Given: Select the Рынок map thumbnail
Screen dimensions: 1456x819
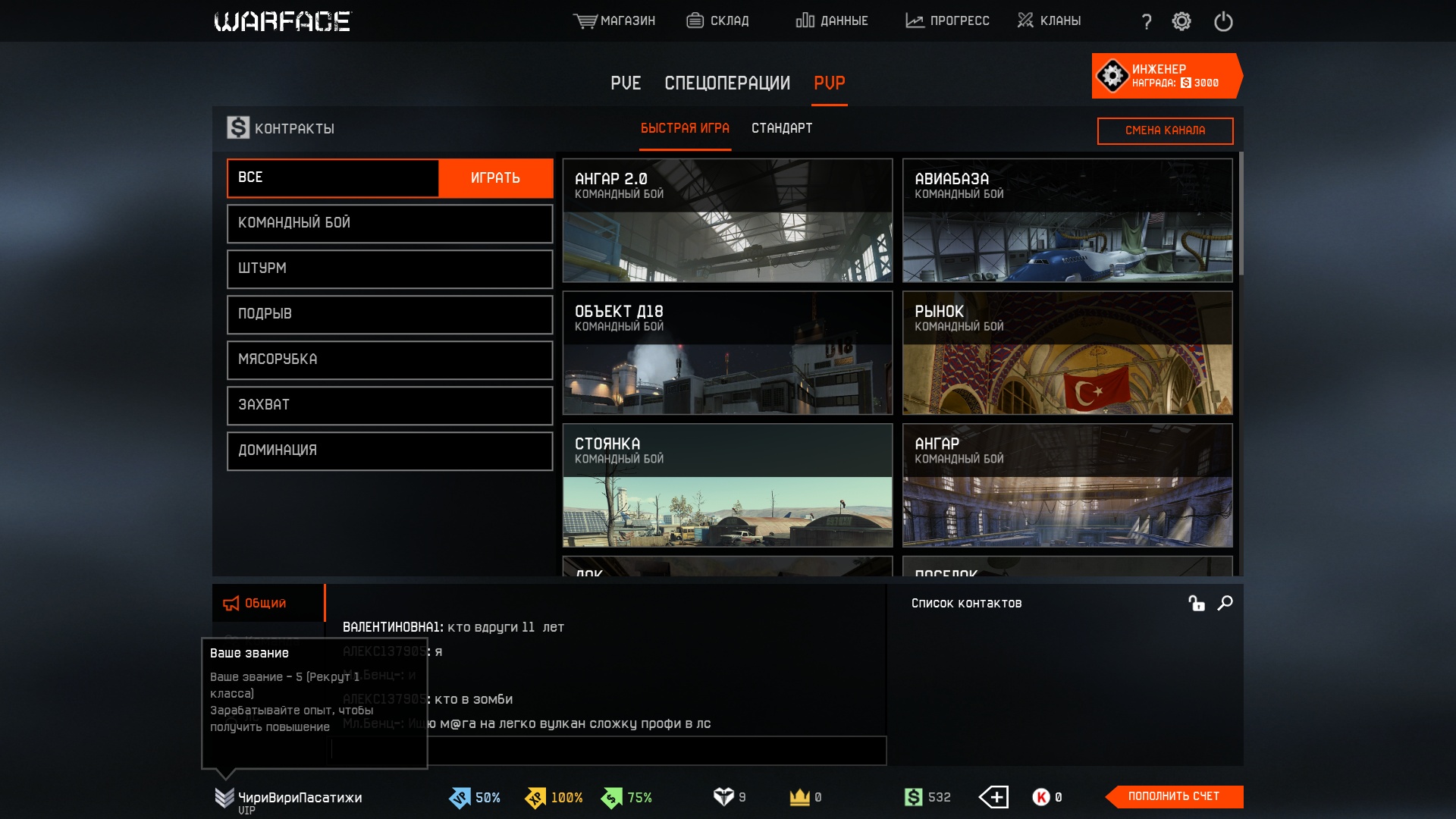Looking at the screenshot, I should click(x=1067, y=353).
